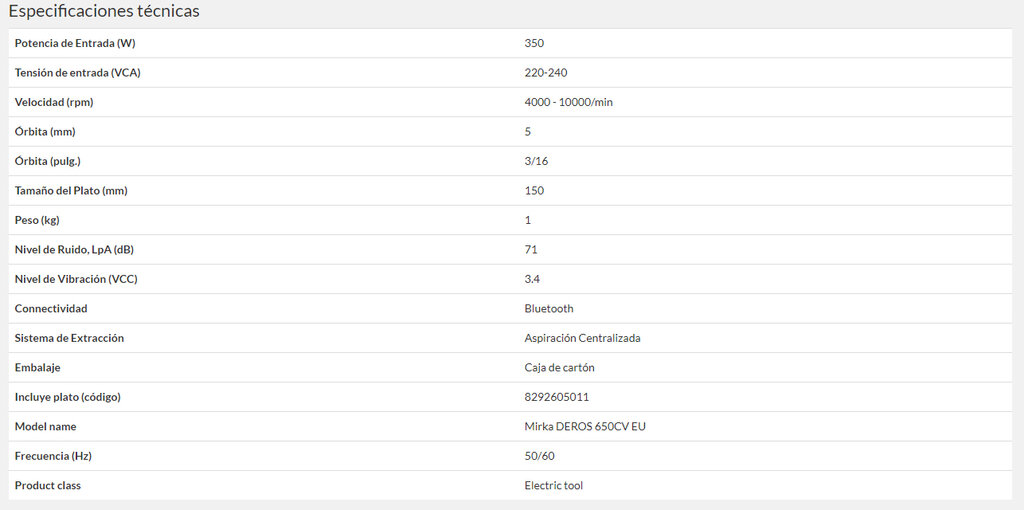1024x510 pixels.
Task: Select the plate code 8292605011
Action: (556, 397)
